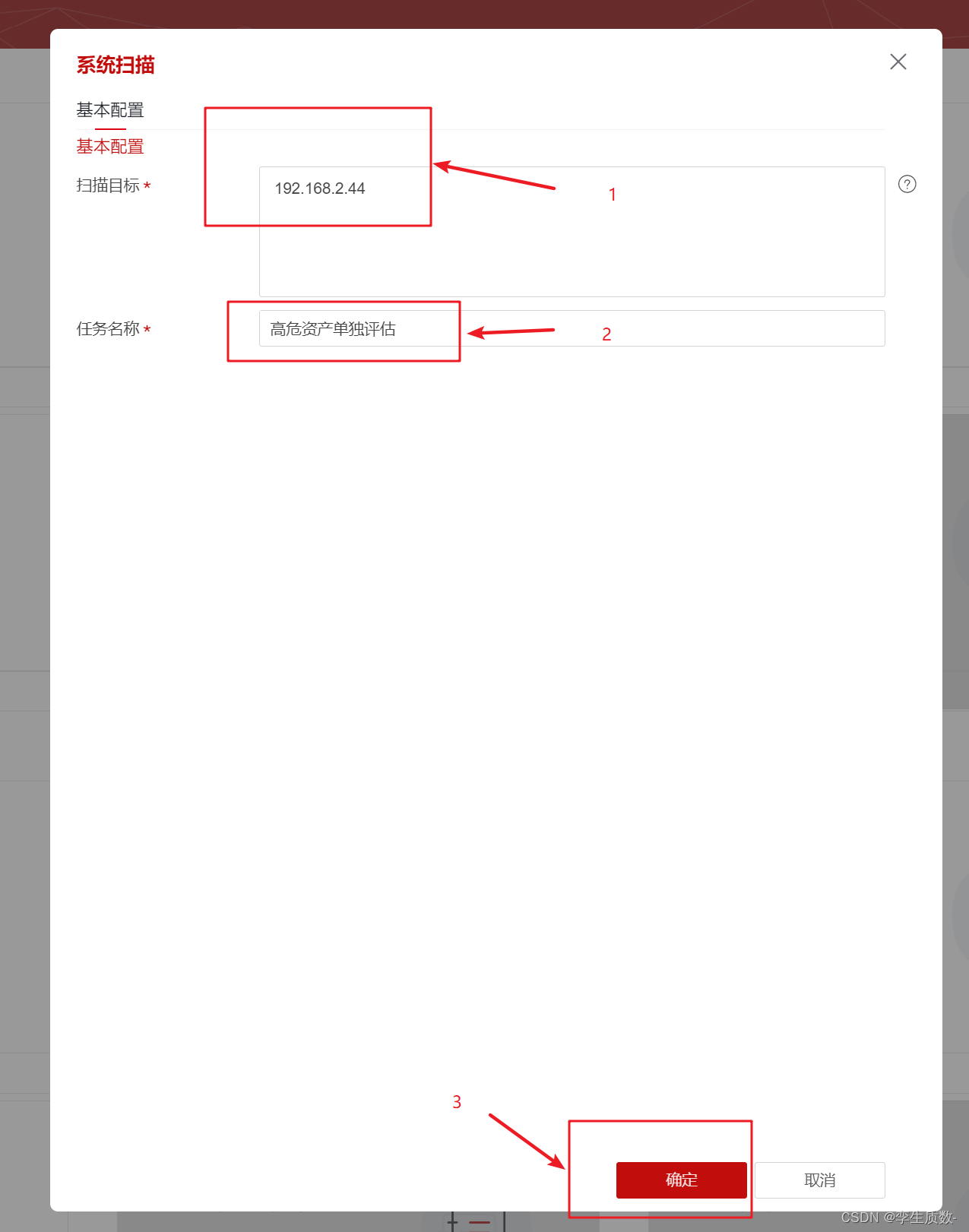Open the help icon beside 扫描目标

907,184
